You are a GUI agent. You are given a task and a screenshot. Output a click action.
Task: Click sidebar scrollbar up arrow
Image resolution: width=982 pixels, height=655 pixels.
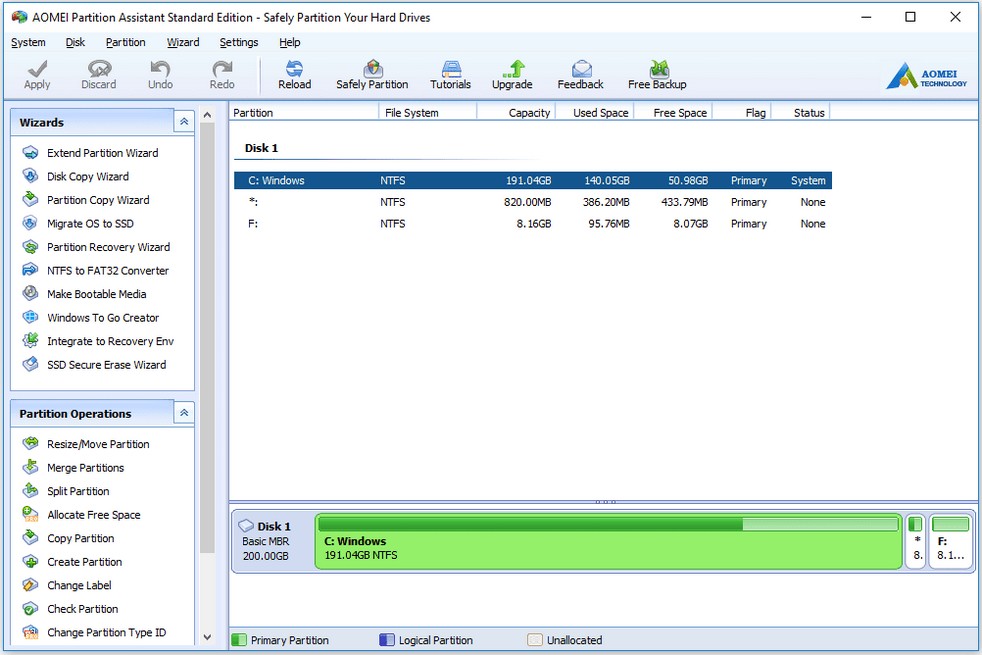tap(207, 115)
